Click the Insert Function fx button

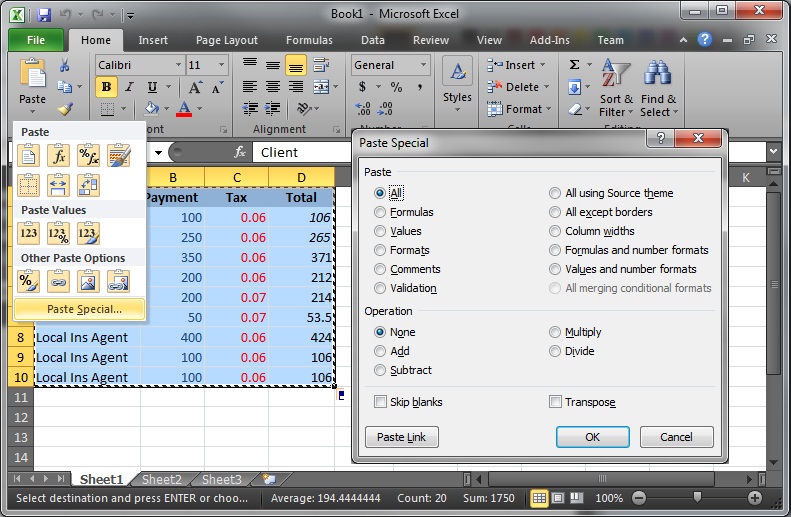tap(240, 152)
